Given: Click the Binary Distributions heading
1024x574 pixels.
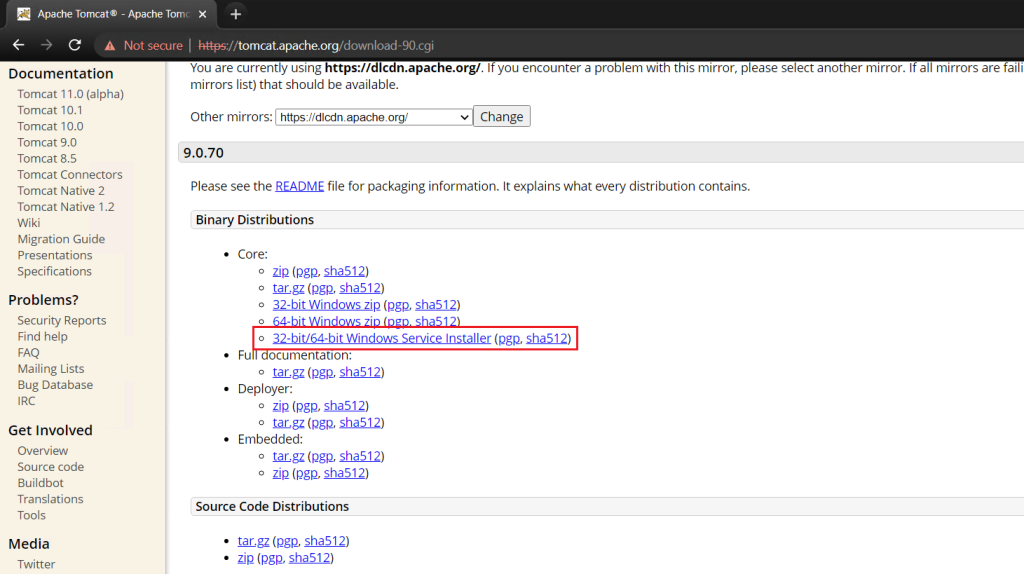Looking at the screenshot, I should point(255,220).
